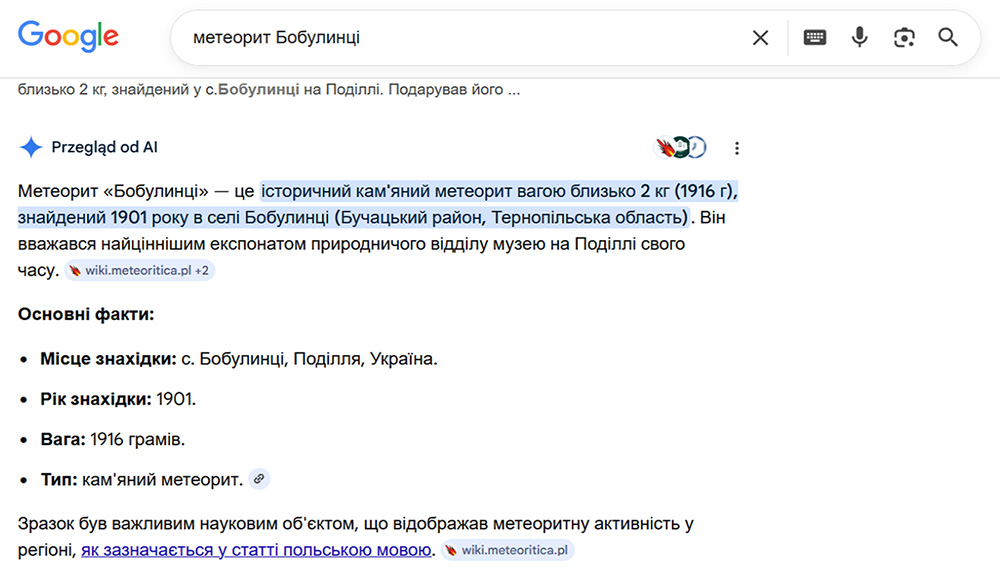Click the Google logo

coord(68,37)
